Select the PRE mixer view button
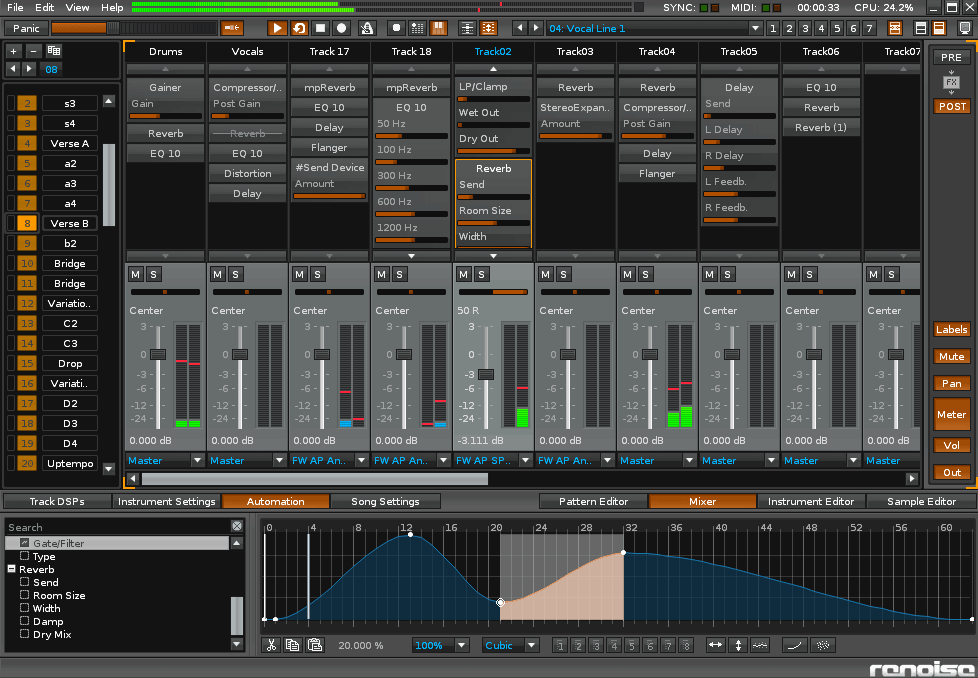 click(x=951, y=57)
